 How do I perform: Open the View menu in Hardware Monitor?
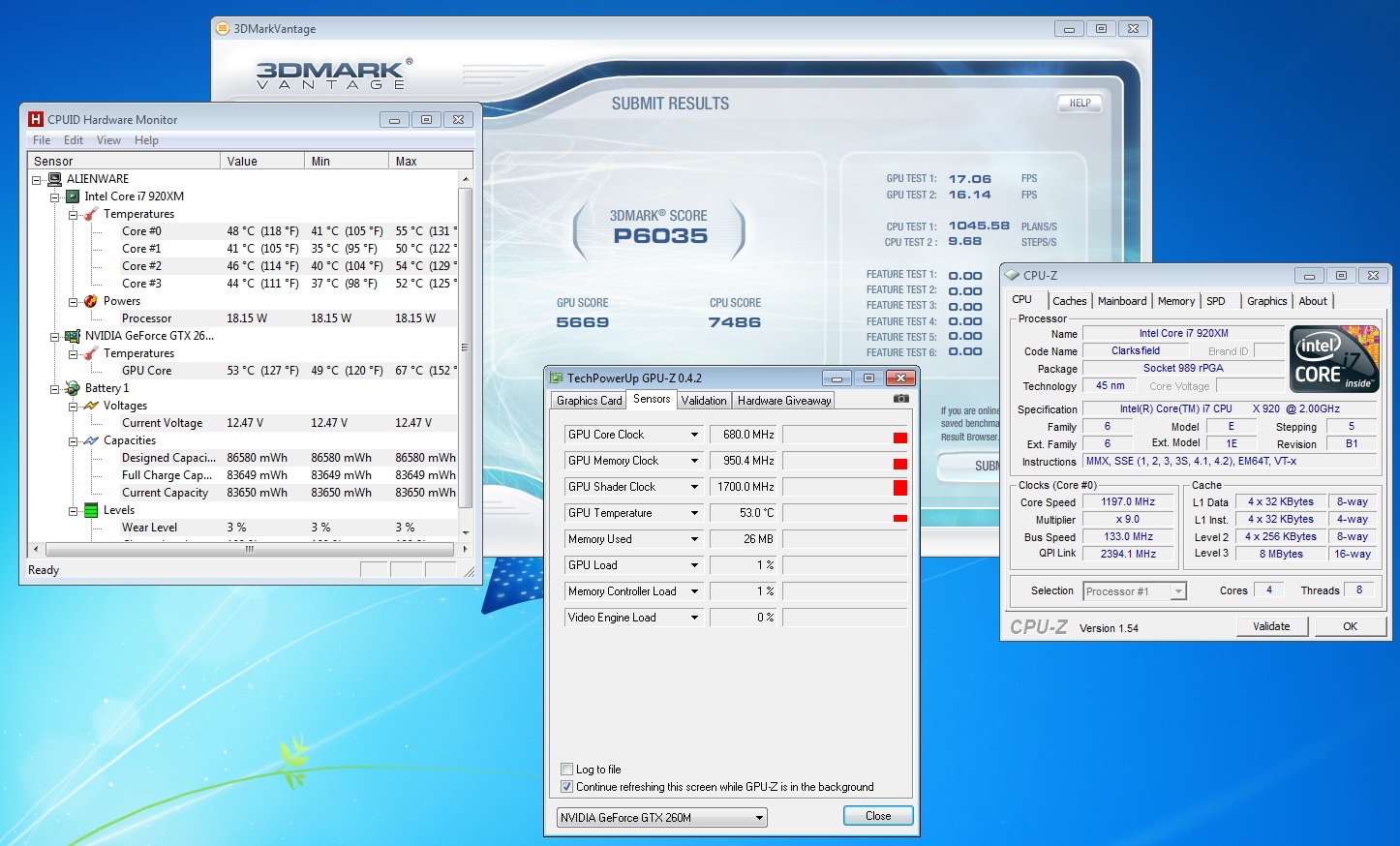point(108,140)
